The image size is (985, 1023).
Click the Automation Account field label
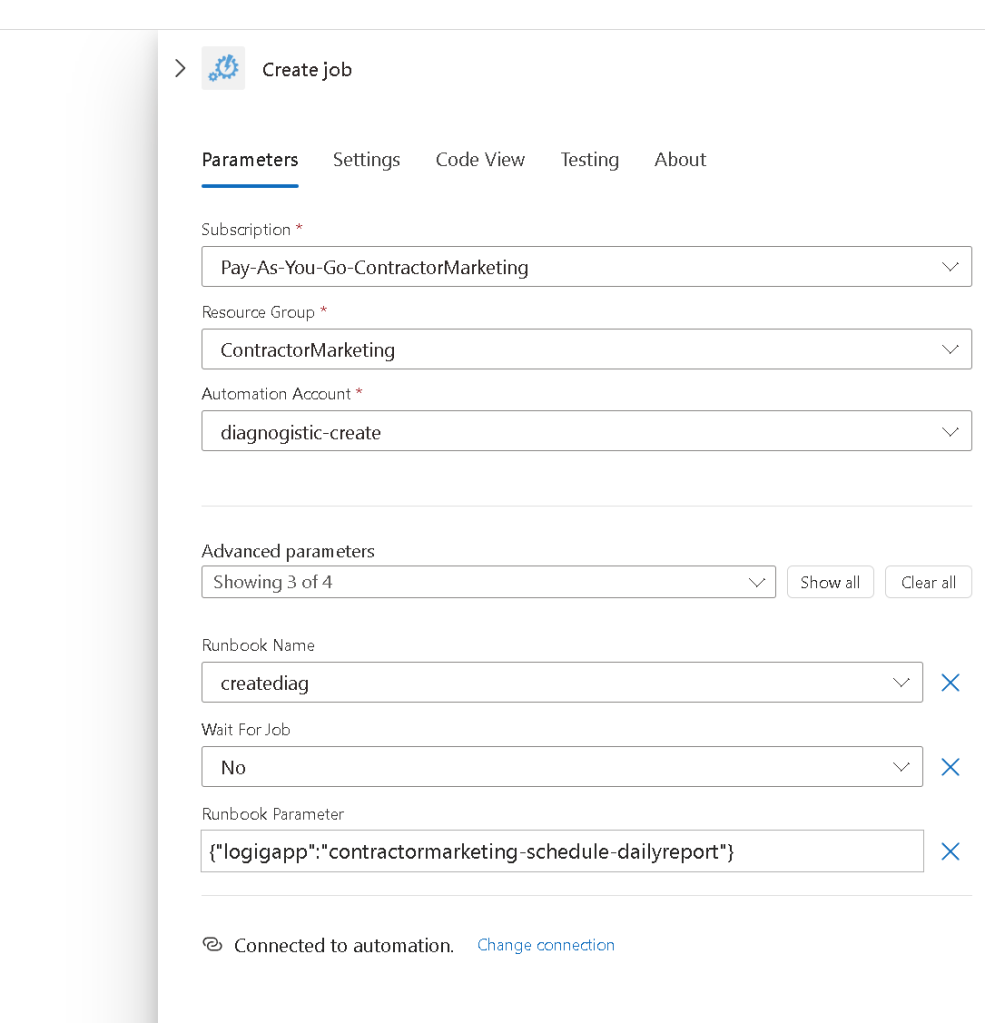tap(276, 394)
